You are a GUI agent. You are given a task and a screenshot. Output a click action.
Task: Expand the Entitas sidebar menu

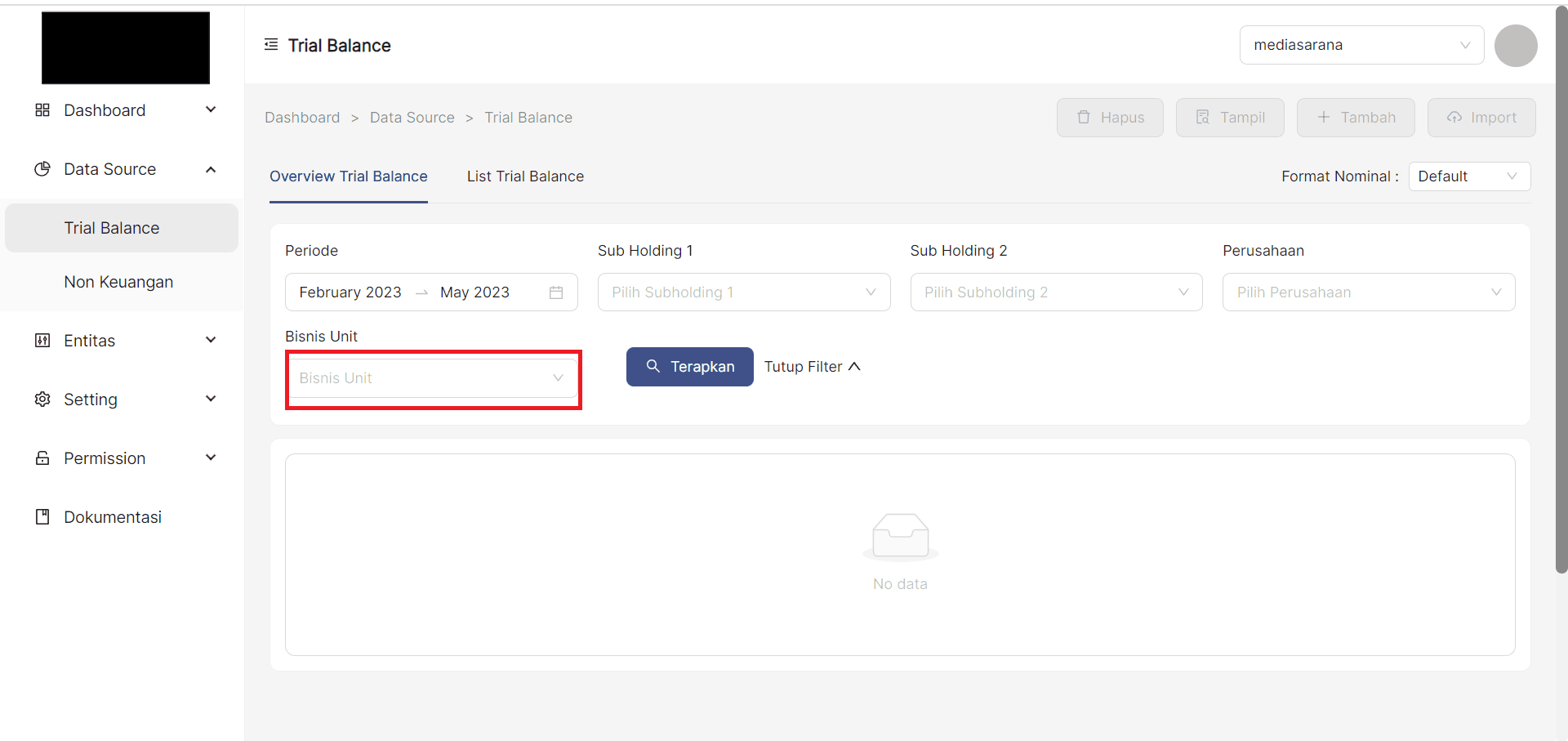click(210, 341)
